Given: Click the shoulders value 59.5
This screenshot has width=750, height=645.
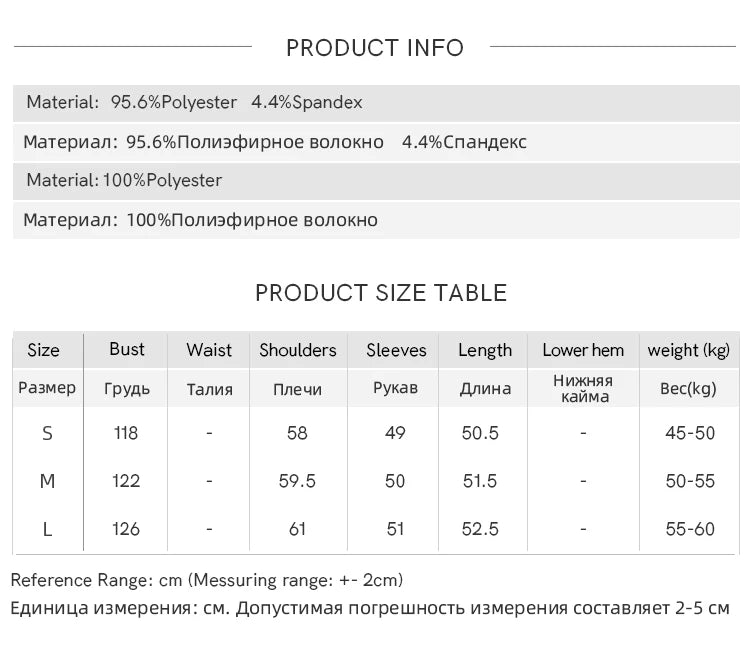Looking at the screenshot, I should pyautogui.click(x=297, y=481).
